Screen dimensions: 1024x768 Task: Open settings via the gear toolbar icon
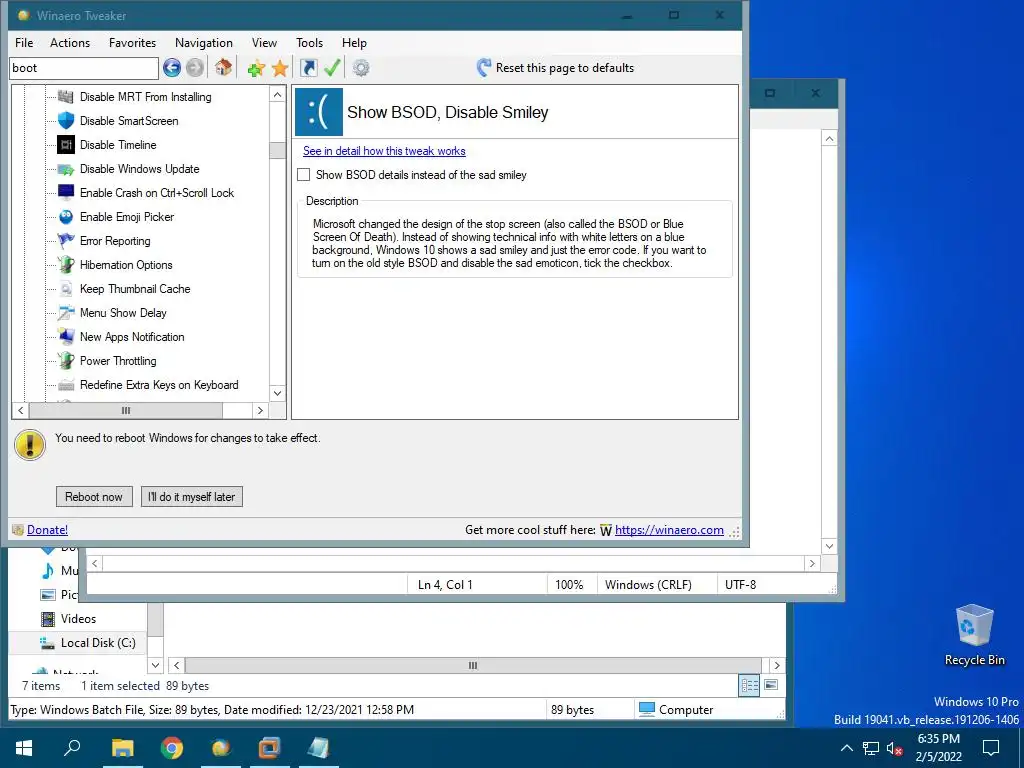pyautogui.click(x=361, y=67)
